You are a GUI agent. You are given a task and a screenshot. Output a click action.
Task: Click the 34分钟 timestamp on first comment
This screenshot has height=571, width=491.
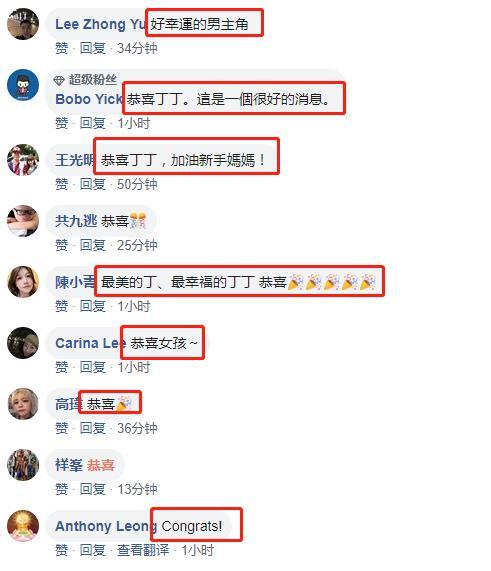pos(137,48)
